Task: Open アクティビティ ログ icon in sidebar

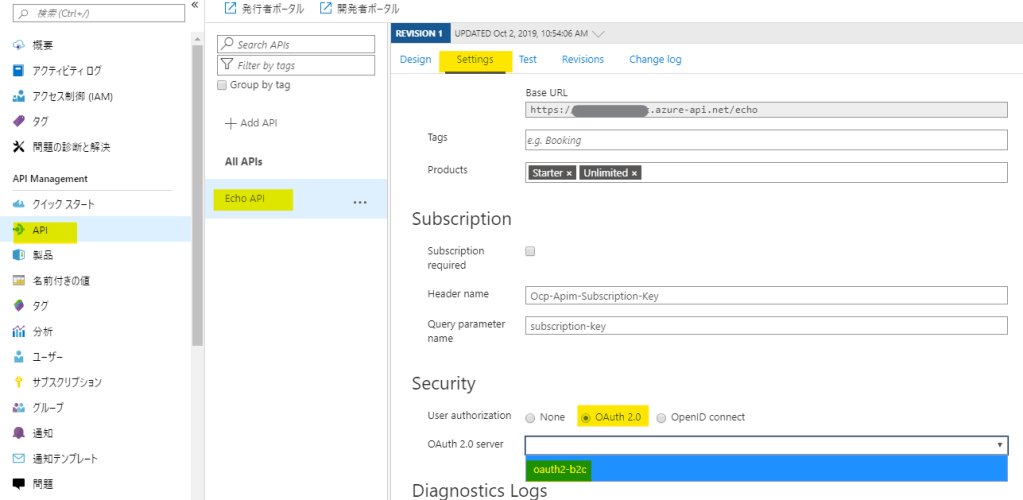Action: 18,71
